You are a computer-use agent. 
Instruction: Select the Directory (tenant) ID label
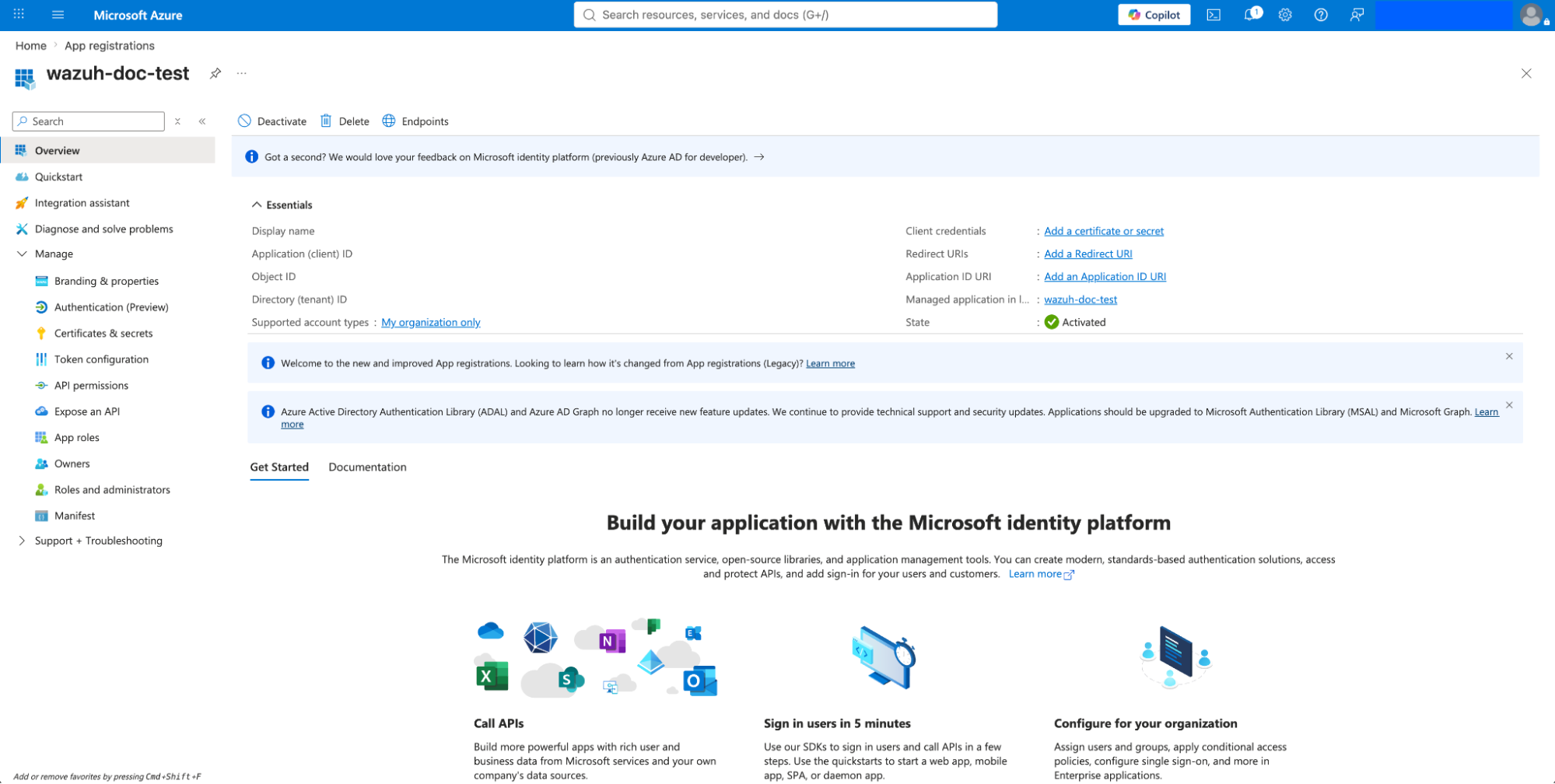click(299, 300)
